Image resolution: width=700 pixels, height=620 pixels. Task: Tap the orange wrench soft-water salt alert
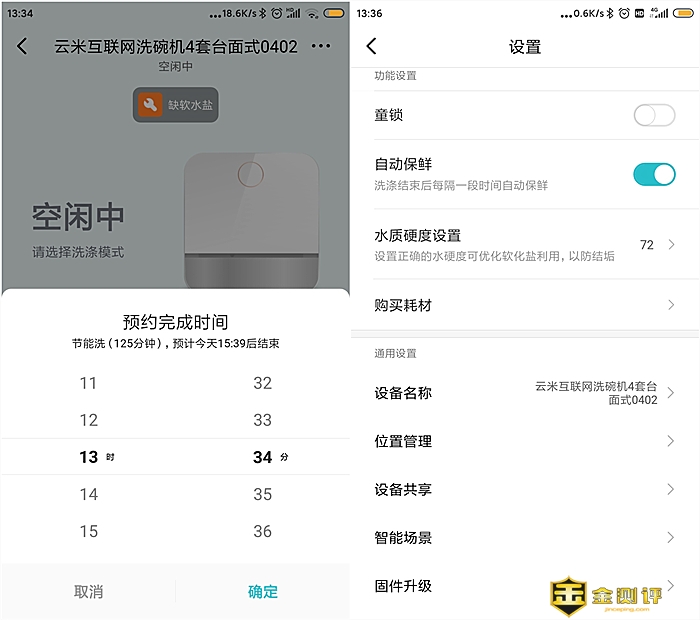(176, 106)
